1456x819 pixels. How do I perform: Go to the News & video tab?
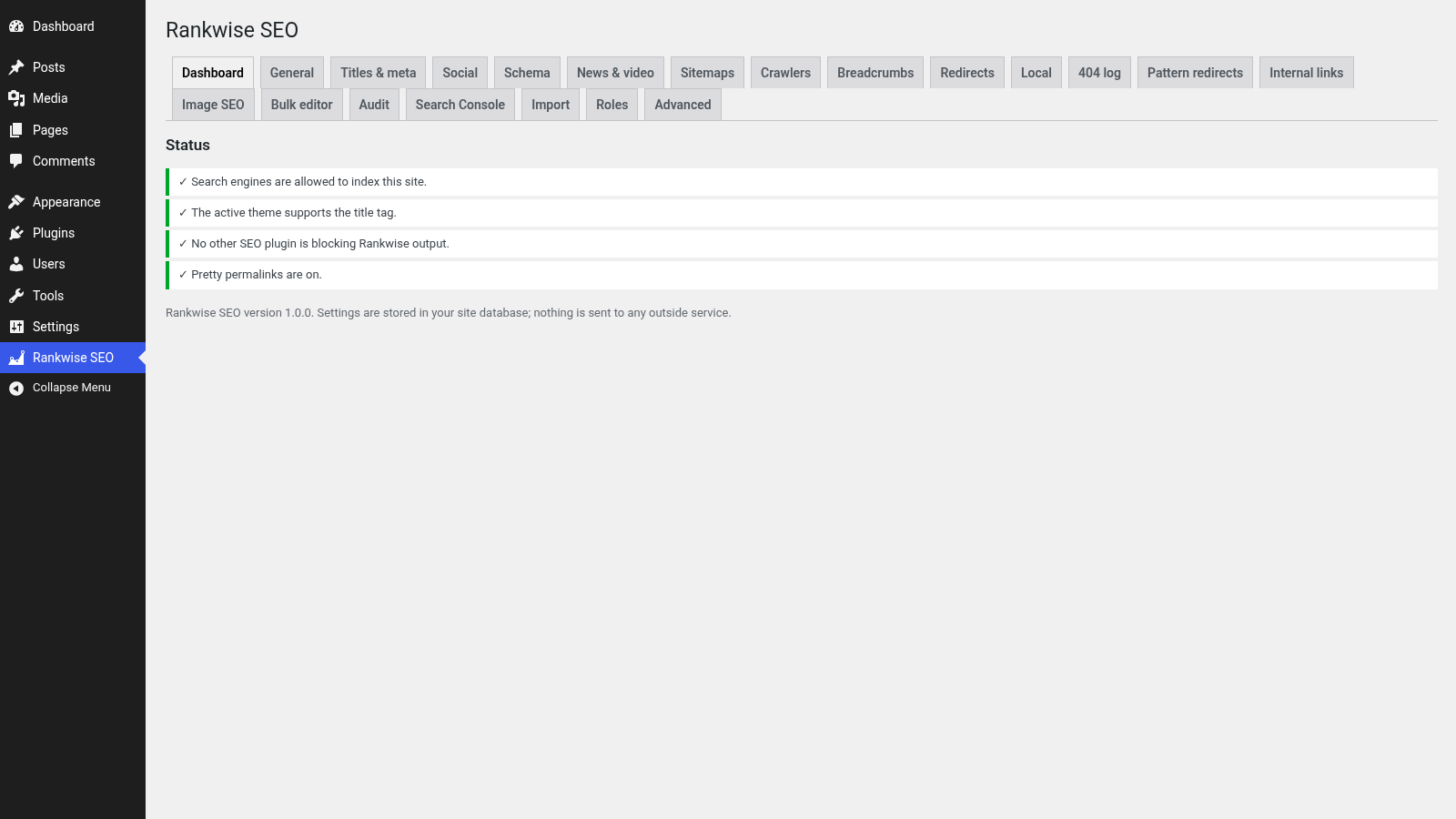615,73
